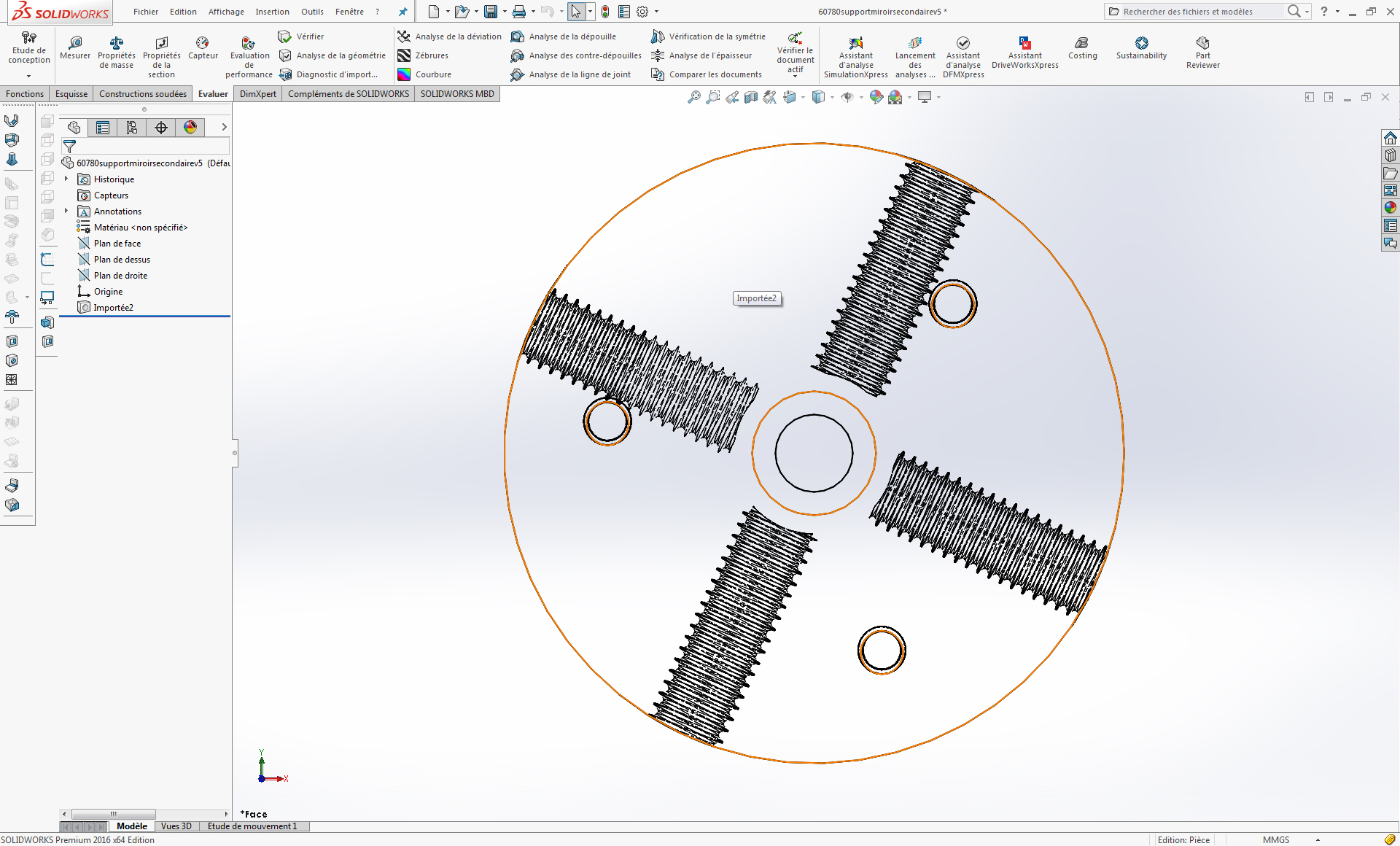The height and width of the screenshot is (846, 1400).
Task: Open Part Reviewer
Action: (x=1203, y=53)
